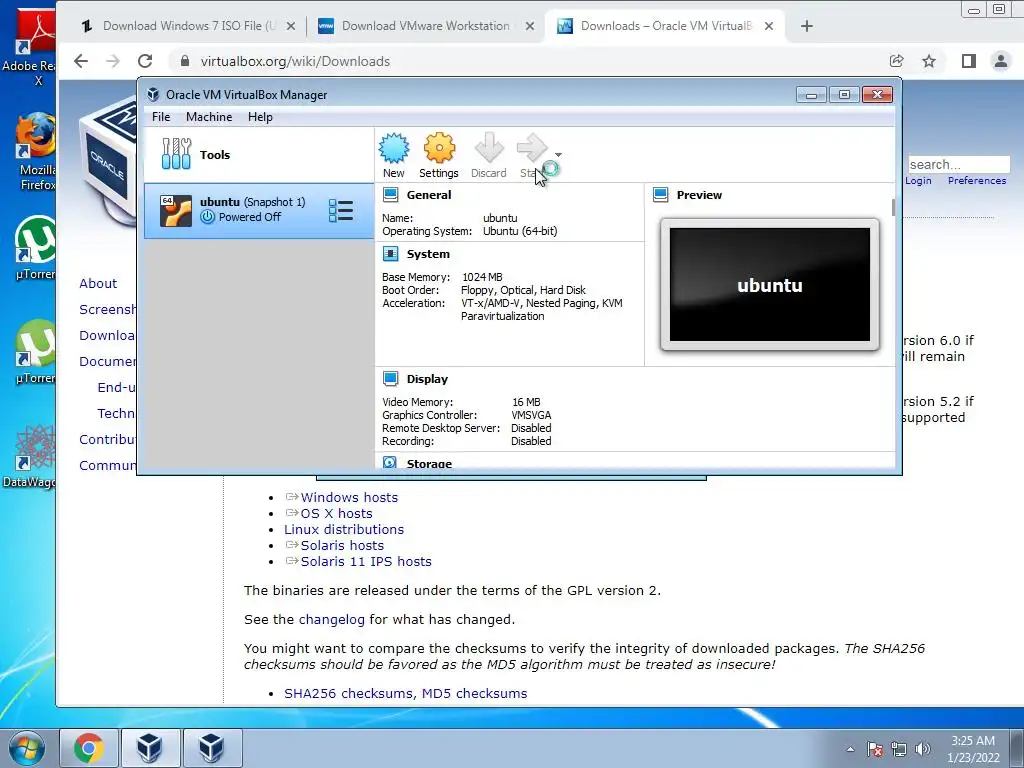
Task: Open a new browser tab
Action: [x=807, y=26]
